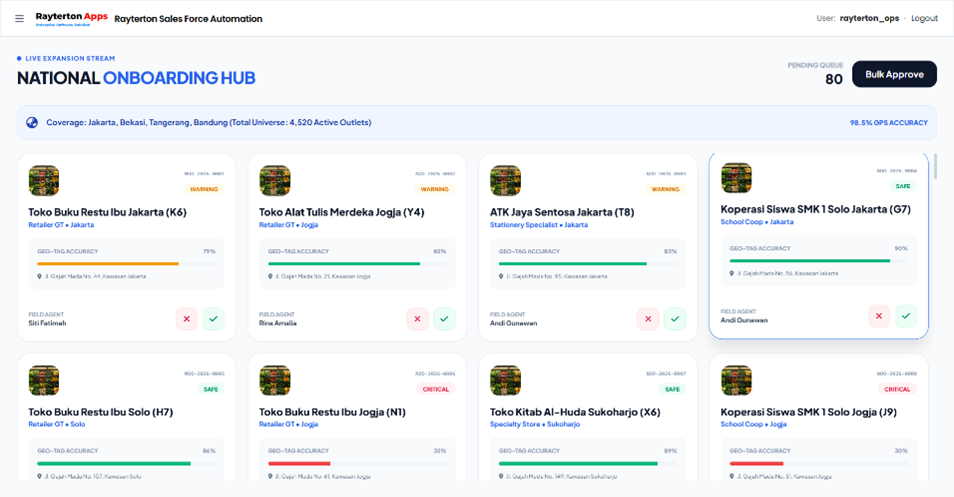
Task: Click WARNING badge on Toko Alat Tulis Merdeka card
Action: tap(434, 189)
